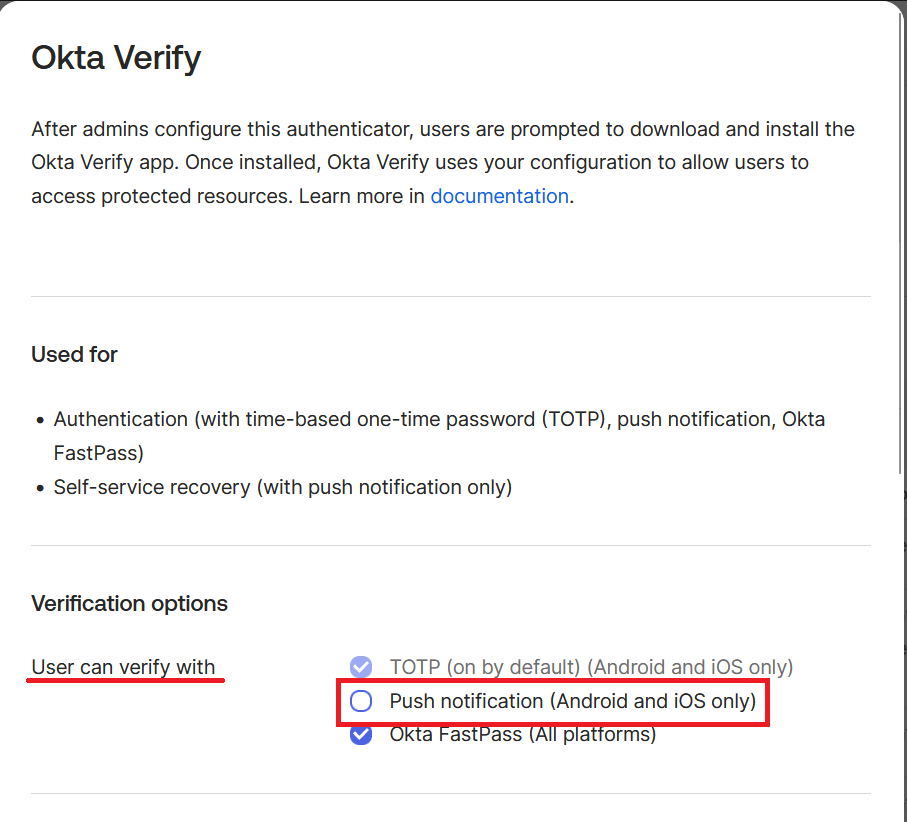Screen dimensions: 907x822
Task: Click the Self-service recovery bullet text
Action: (x=283, y=487)
